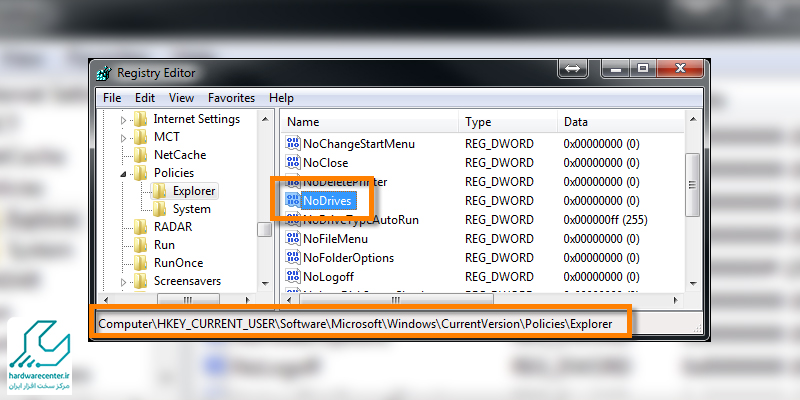The image size is (800, 400).
Task: Click the NoFileMenu DWORD icon
Action: click(293, 238)
